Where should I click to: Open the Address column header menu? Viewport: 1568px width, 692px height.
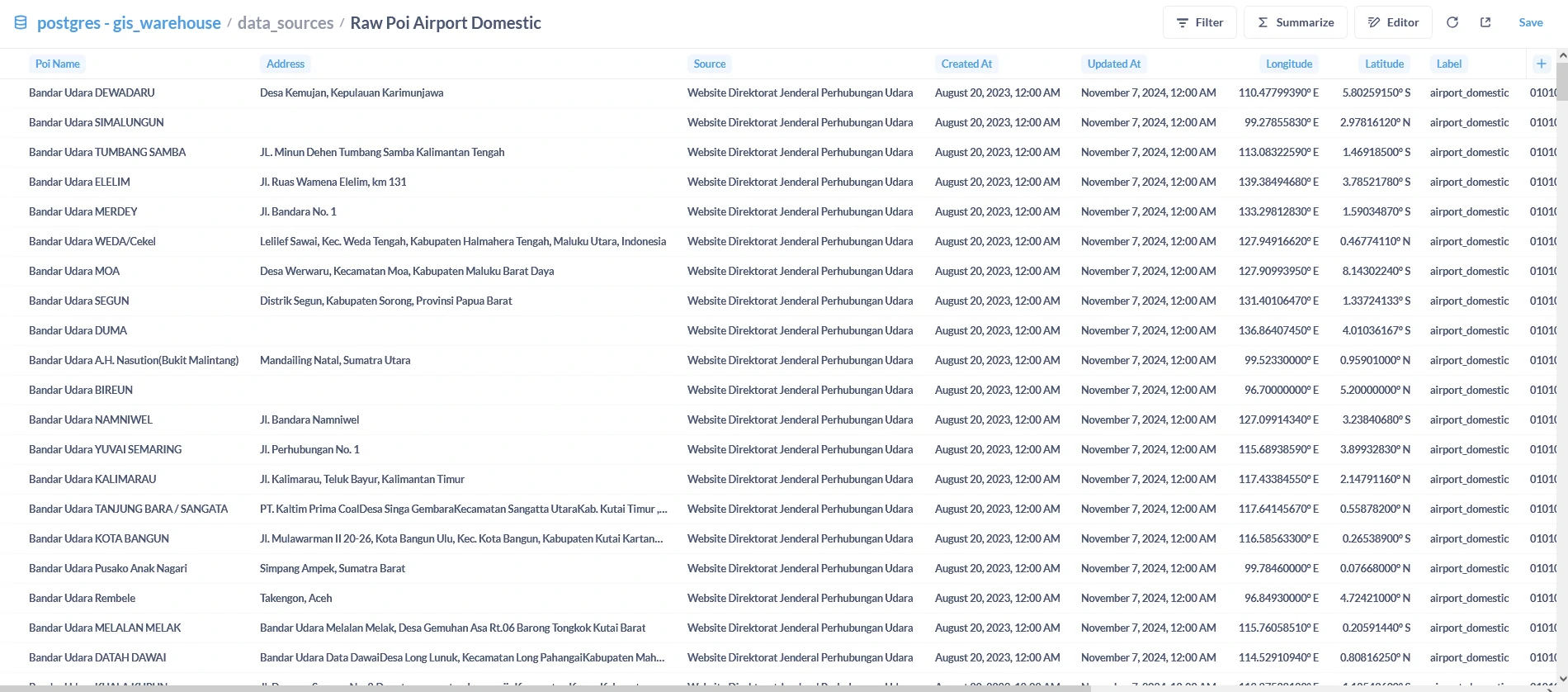click(286, 64)
